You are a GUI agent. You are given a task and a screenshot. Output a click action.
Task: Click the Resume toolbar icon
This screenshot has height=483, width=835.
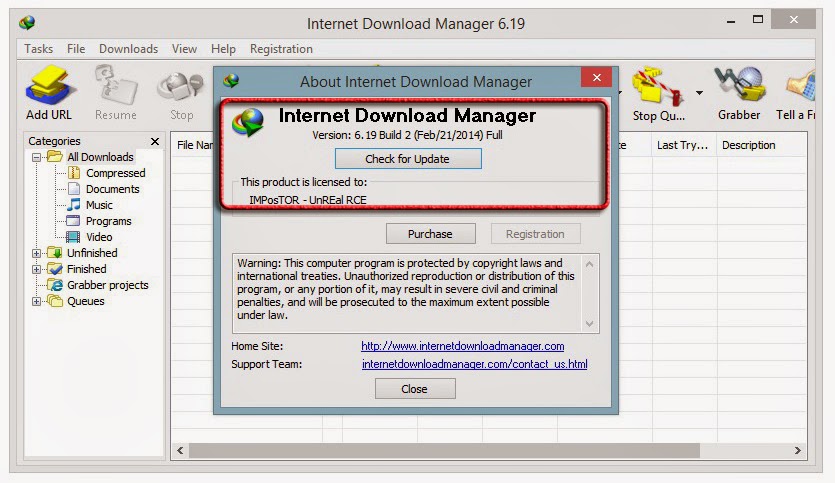click(116, 84)
